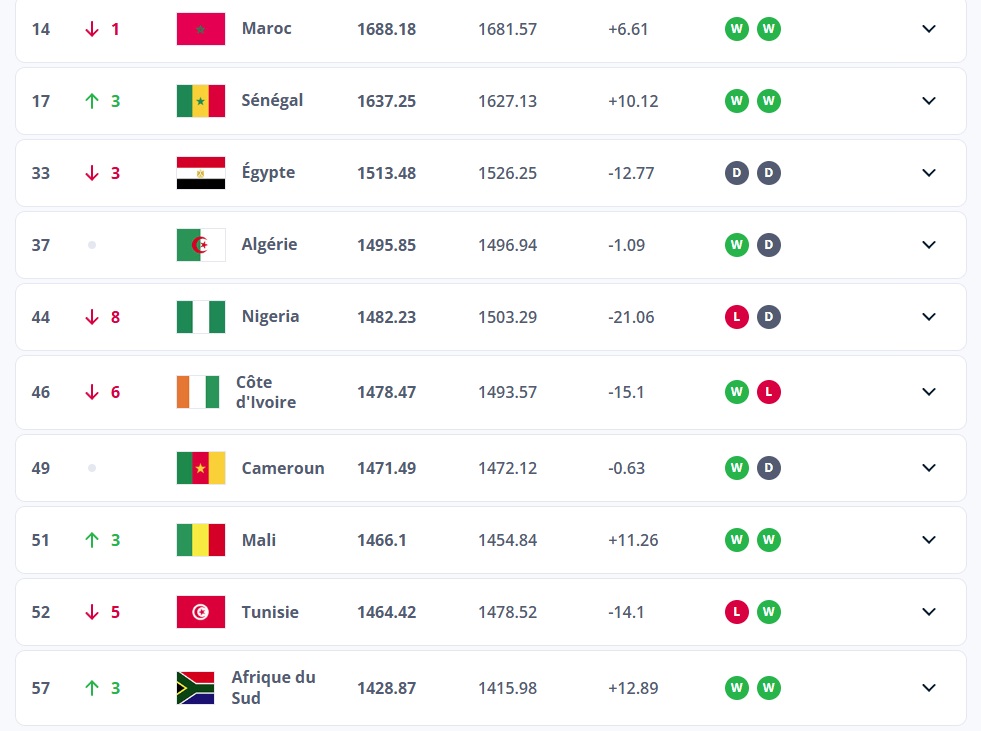Expand the Tunisie row details
Viewport: 981px width, 731px height.
(929, 611)
